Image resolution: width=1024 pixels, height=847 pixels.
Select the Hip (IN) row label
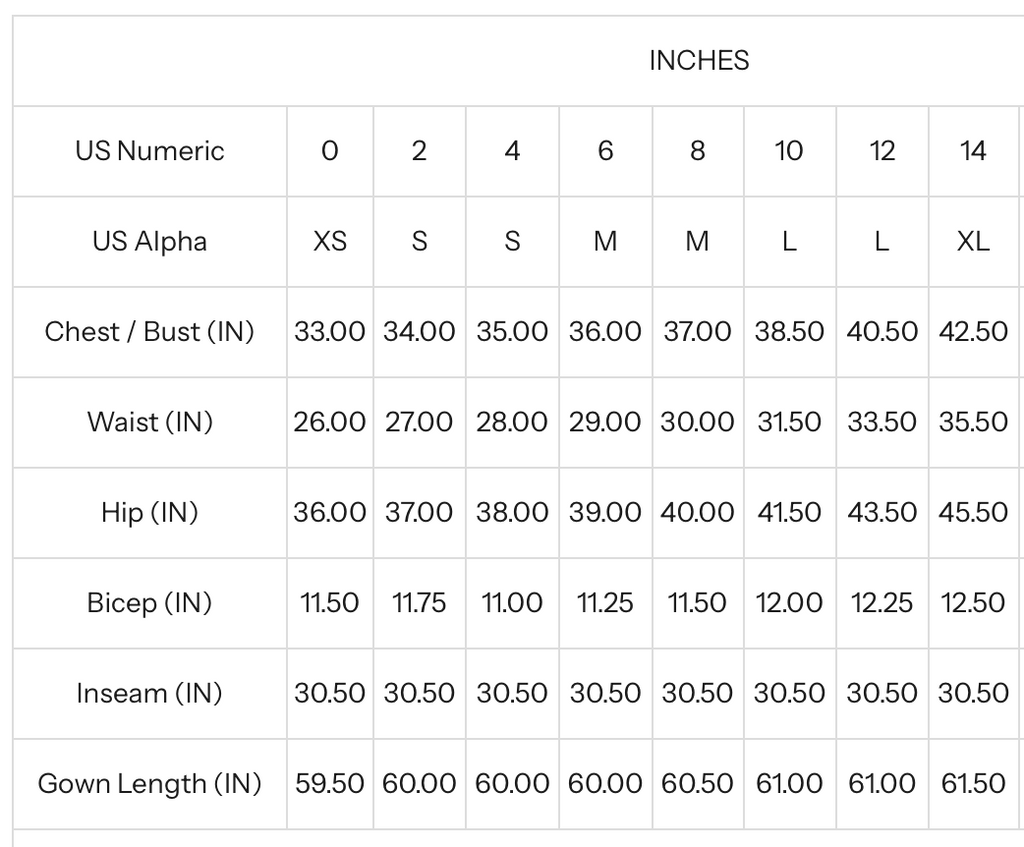pyautogui.click(x=150, y=513)
